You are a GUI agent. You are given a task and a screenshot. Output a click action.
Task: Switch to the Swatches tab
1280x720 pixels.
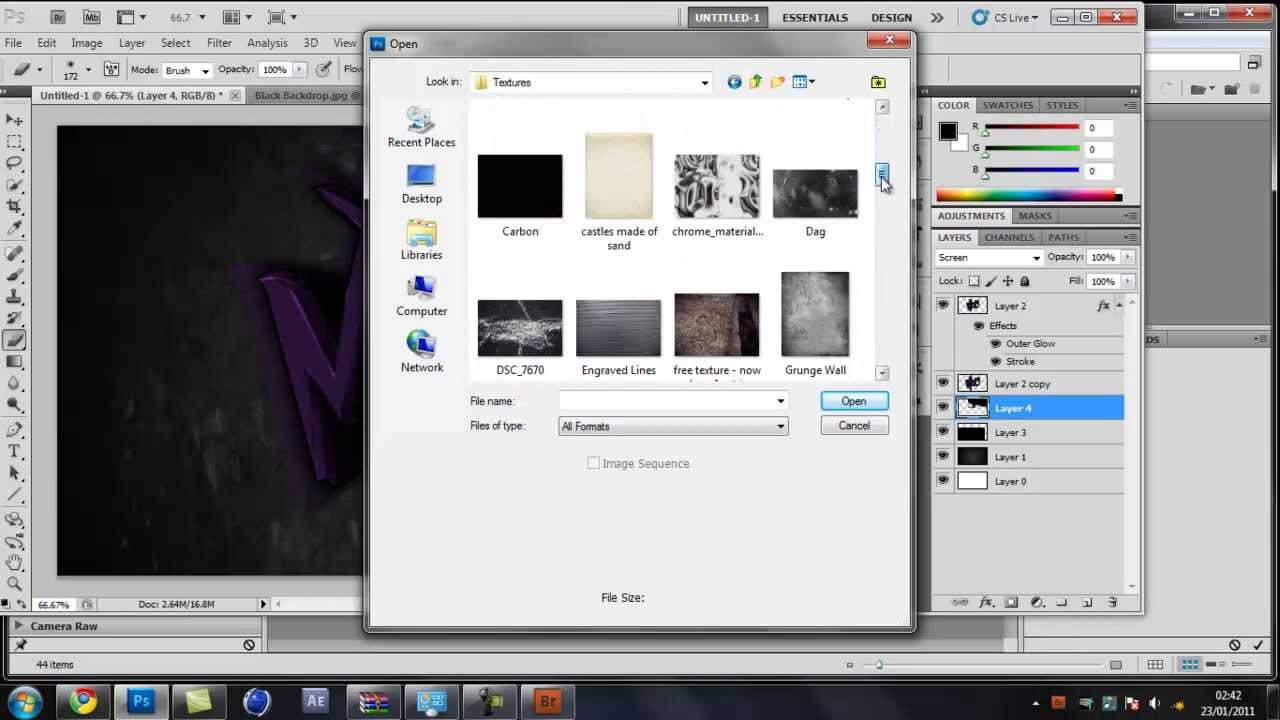click(1007, 105)
